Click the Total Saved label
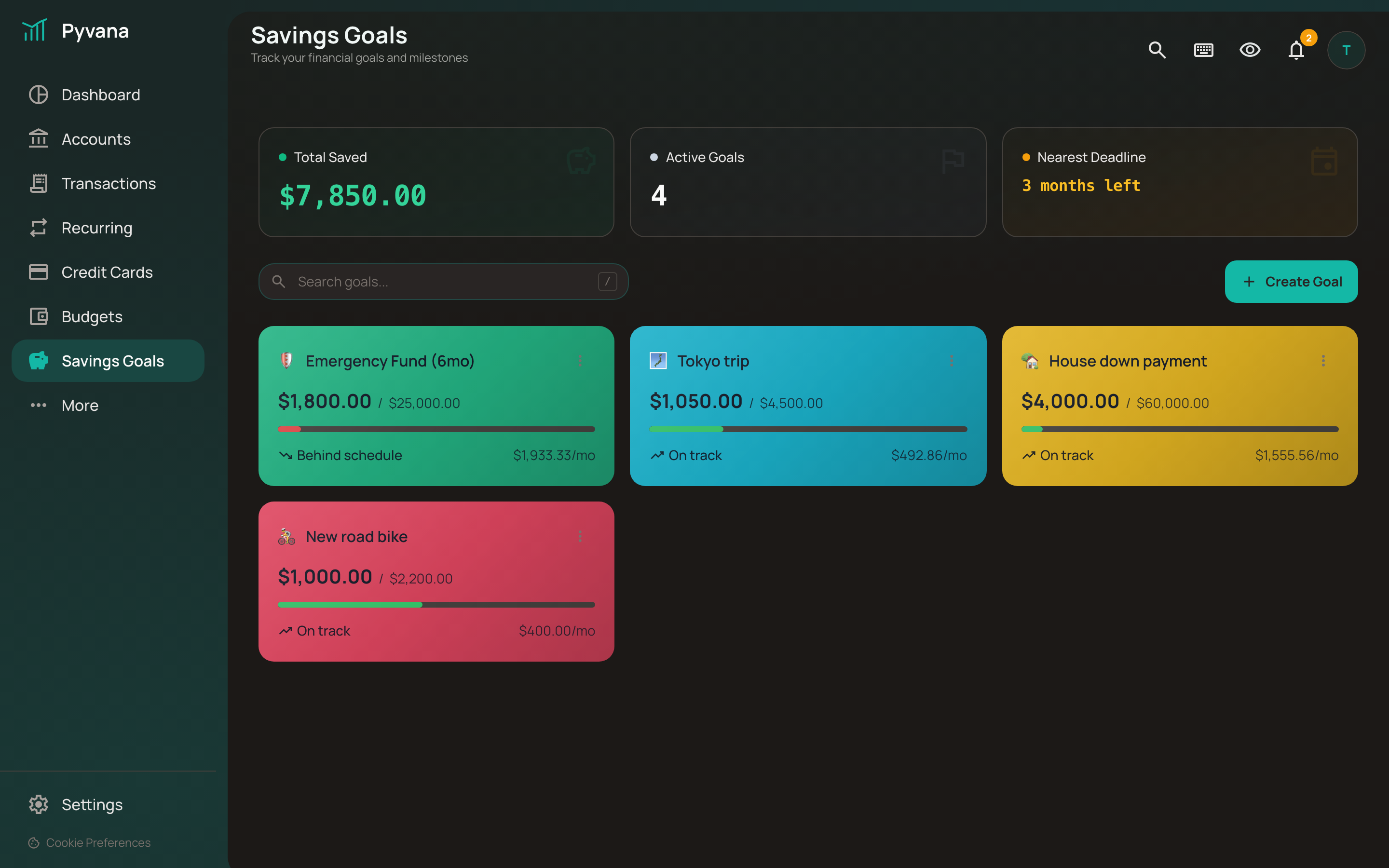The height and width of the screenshot is (868, 1389). [x=330, y=157]
